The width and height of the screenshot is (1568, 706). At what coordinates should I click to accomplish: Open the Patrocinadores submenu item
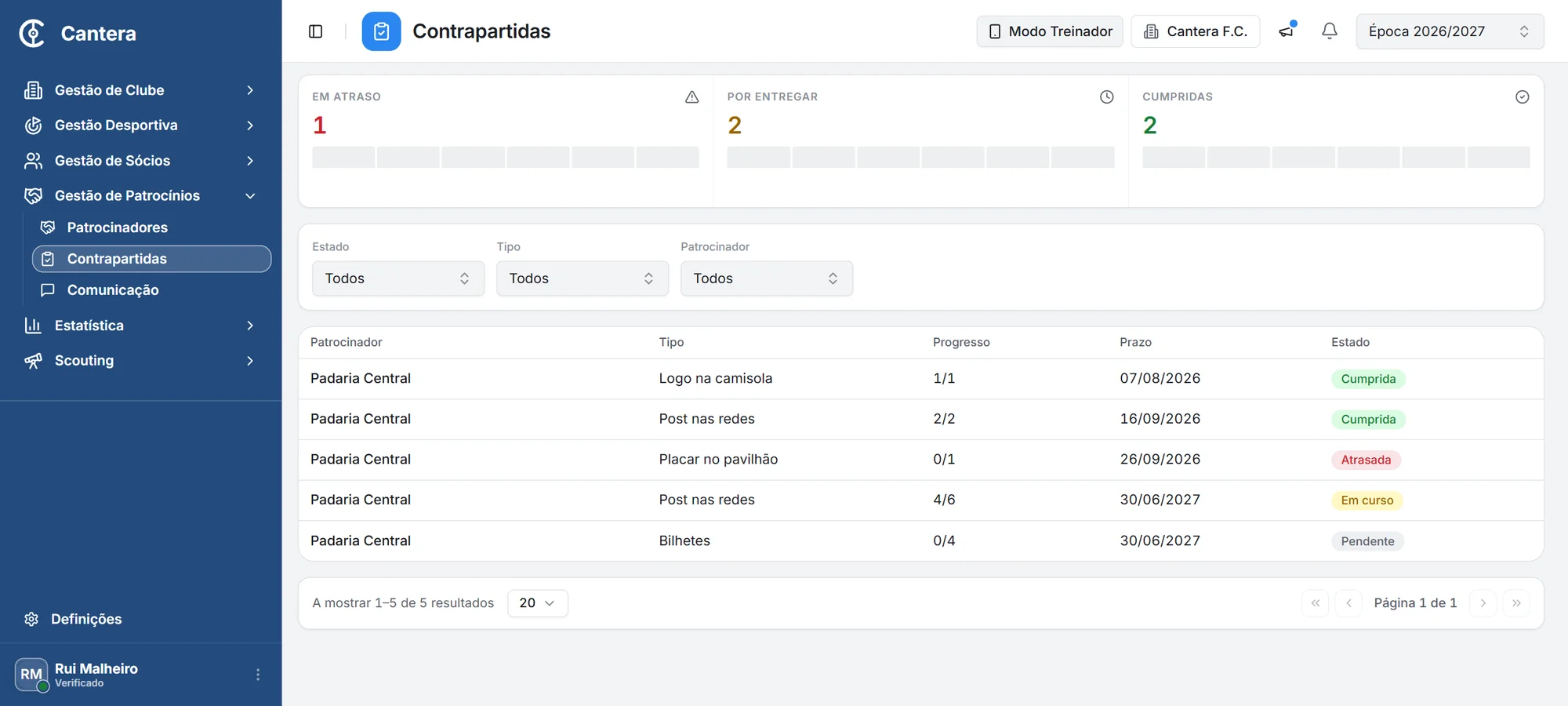(151, 227)
